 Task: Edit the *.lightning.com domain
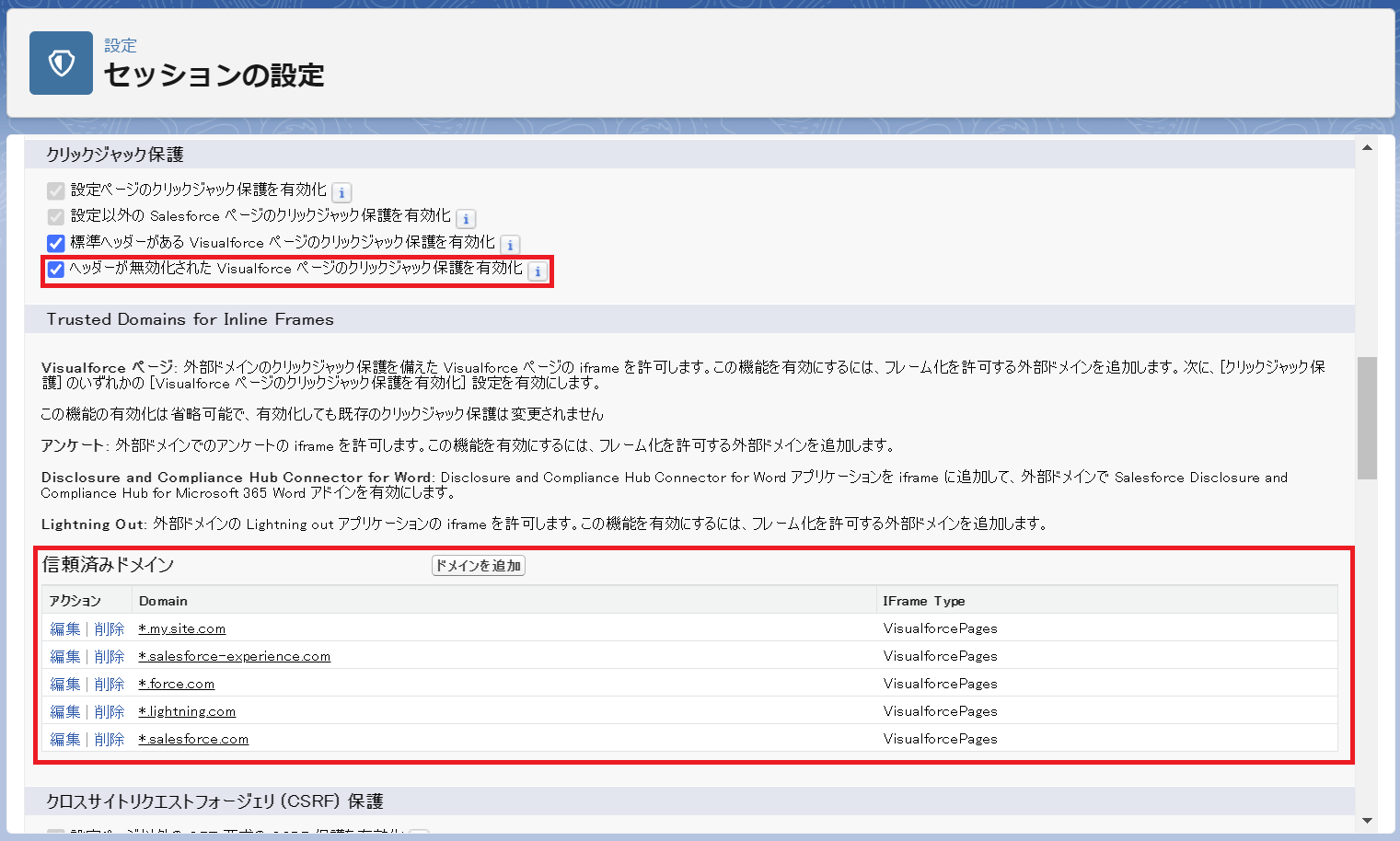coord(65,712)
